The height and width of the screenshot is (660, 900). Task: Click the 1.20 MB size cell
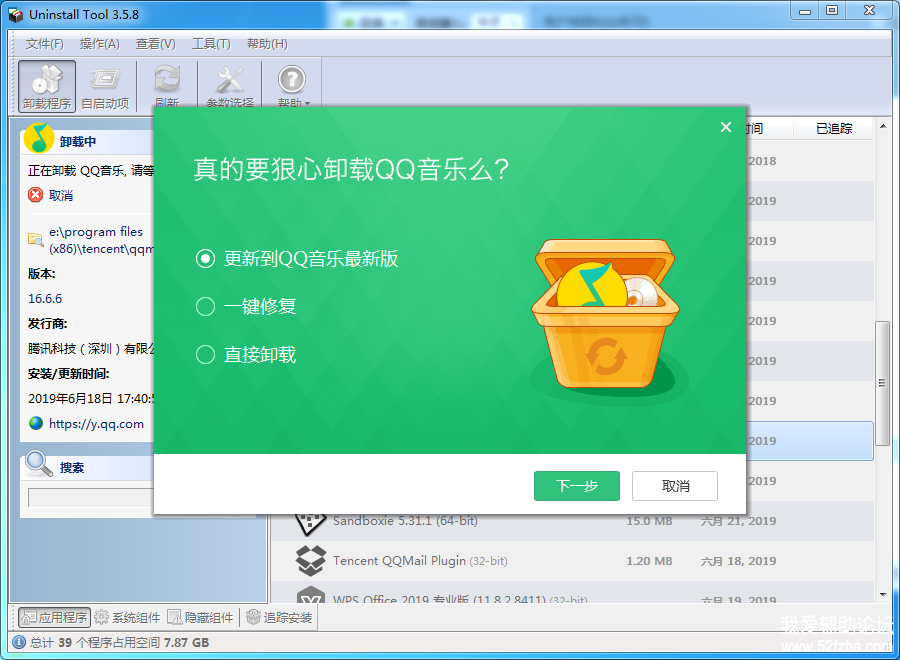point(649,561)
